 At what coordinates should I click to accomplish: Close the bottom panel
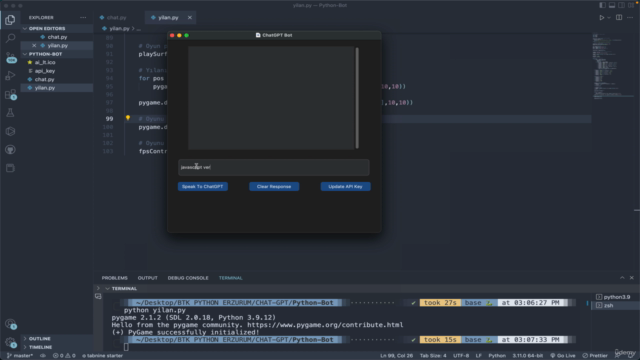(x=631, y=278)
